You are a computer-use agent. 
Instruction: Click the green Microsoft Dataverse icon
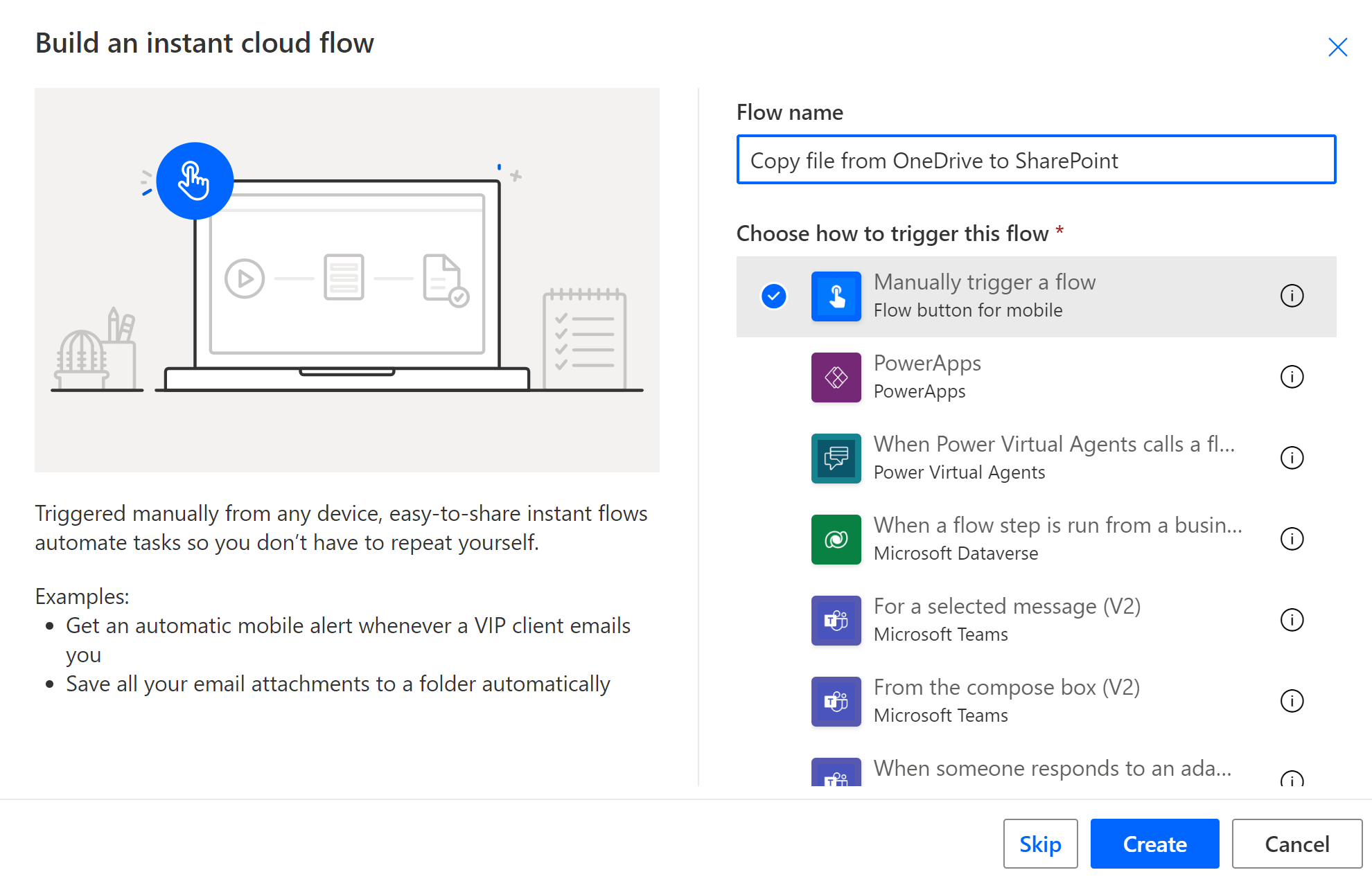click(x=836, y=540)
